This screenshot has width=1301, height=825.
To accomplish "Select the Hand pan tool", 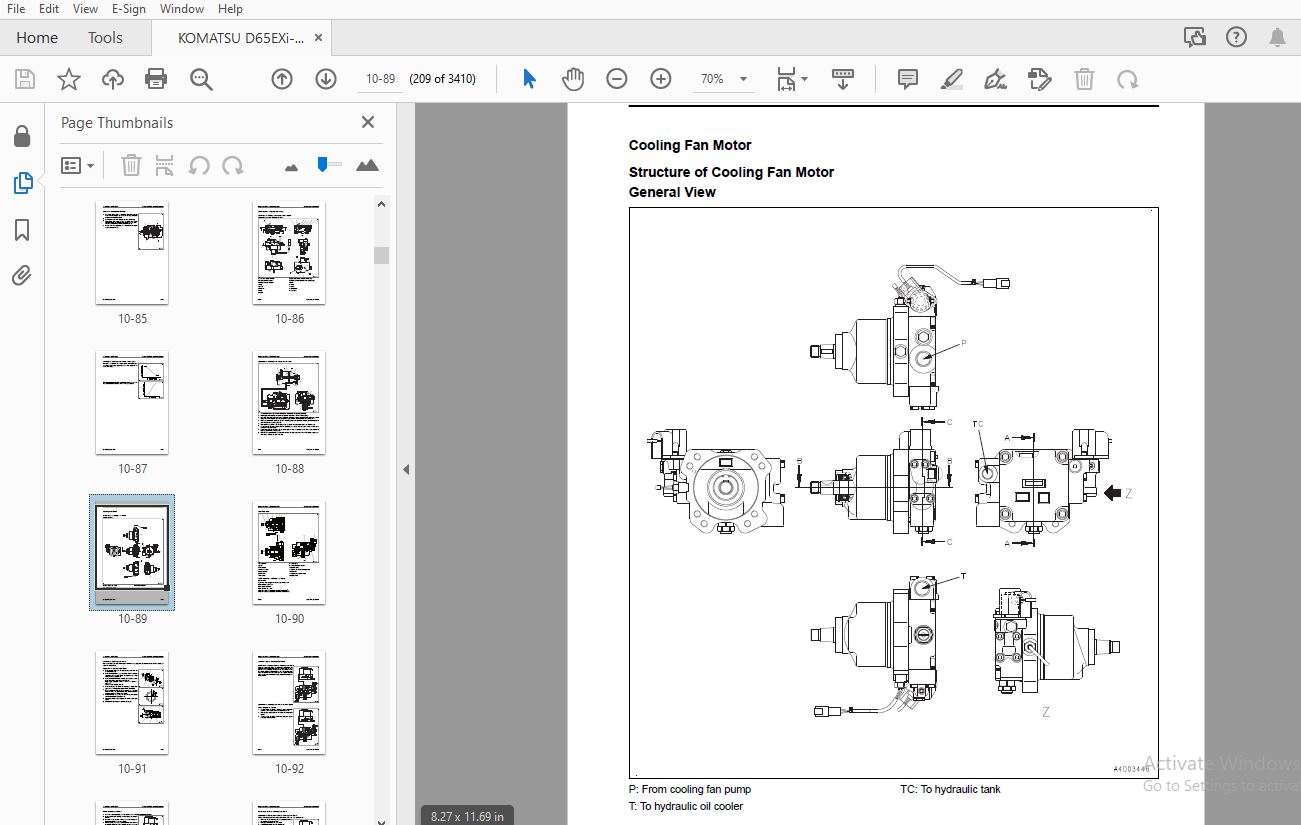I will (x=572, y=79).
